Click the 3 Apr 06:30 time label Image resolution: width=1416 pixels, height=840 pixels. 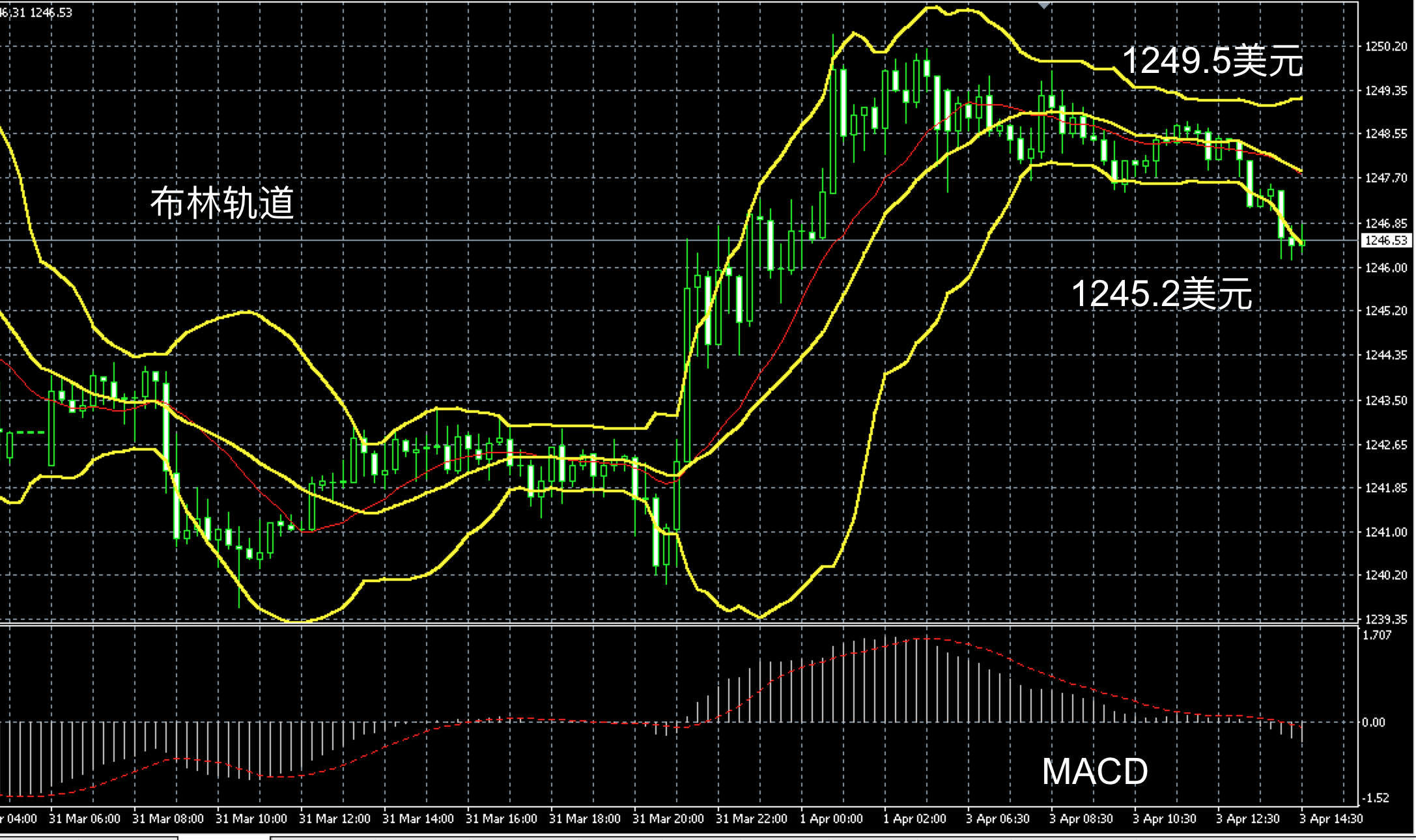click(998, 819)
